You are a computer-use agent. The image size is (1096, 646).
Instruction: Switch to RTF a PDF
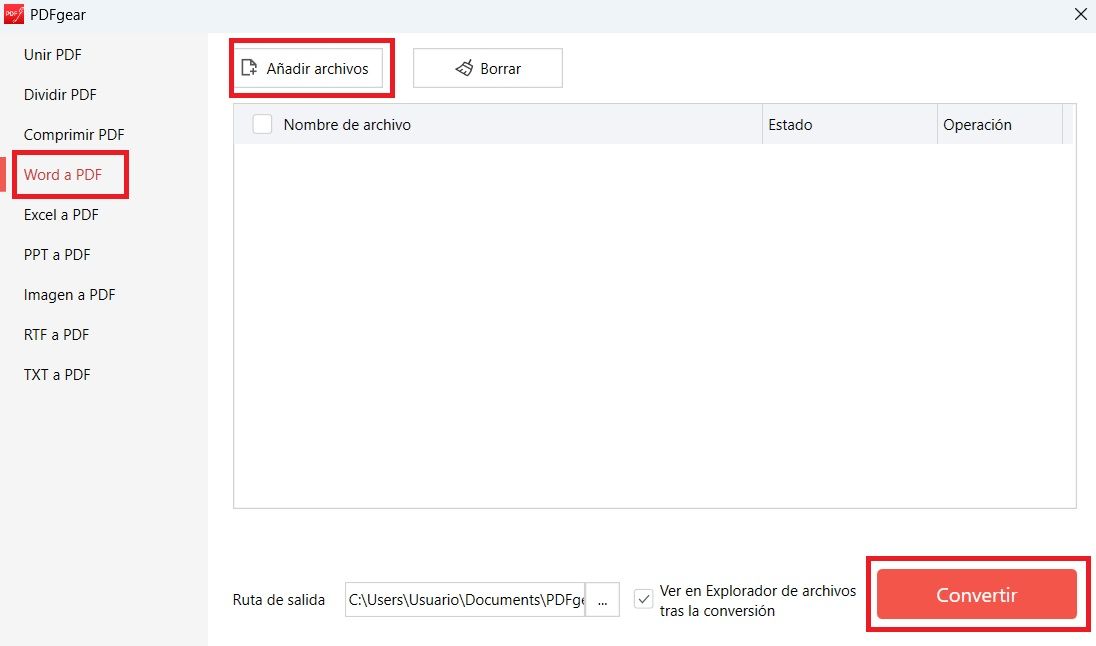click(x=55, y=334)
